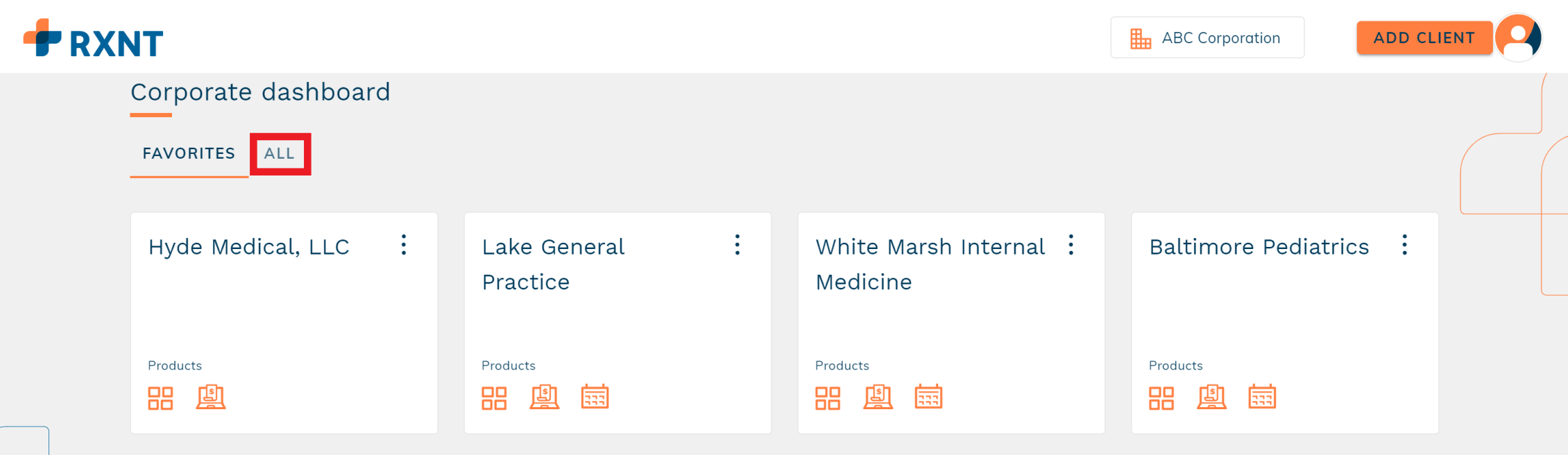The height and width of the screenshot is (455, 1568).
Task: Click the ADD CLIENT button
Action: coord(1424,37)
